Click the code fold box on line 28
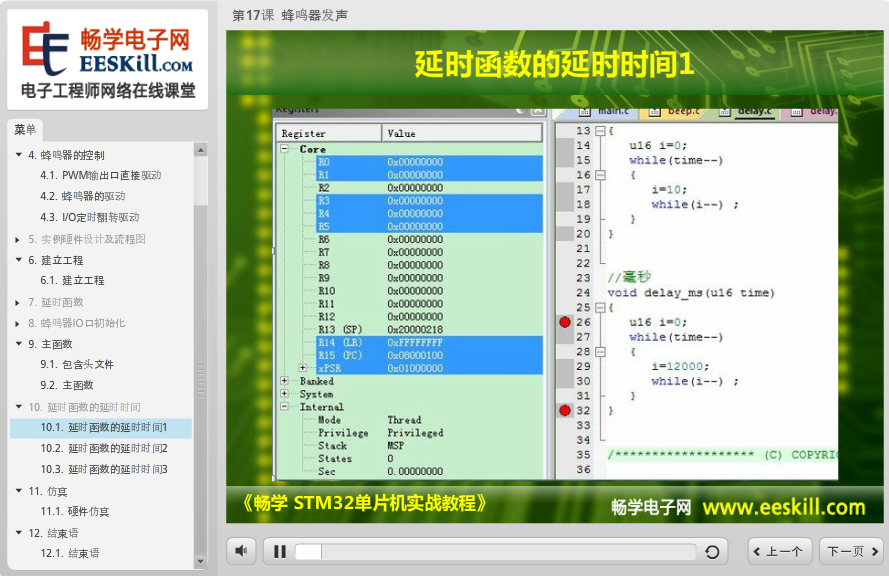The image size is (889, 576). 600,351
